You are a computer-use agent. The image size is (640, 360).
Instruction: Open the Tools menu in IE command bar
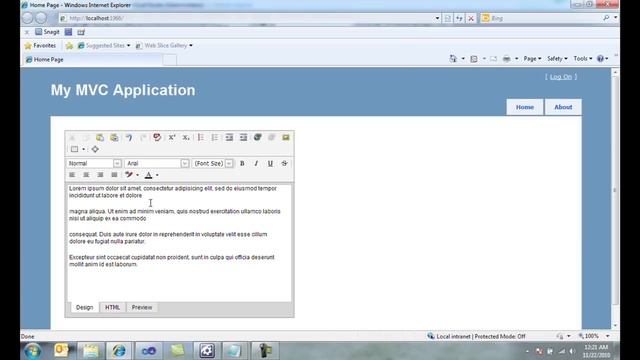point(582,59)
